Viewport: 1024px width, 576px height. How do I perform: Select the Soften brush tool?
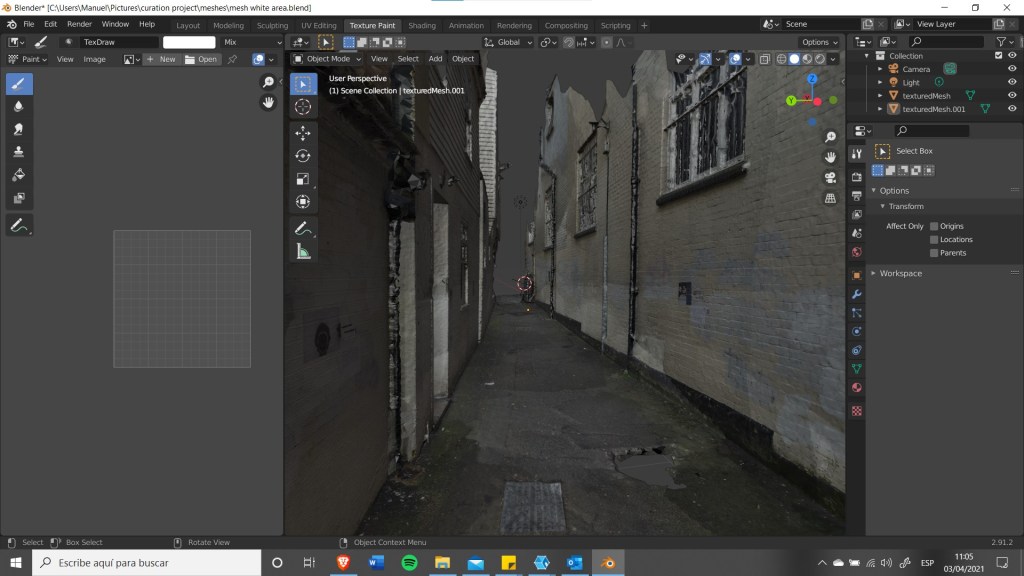19,106
